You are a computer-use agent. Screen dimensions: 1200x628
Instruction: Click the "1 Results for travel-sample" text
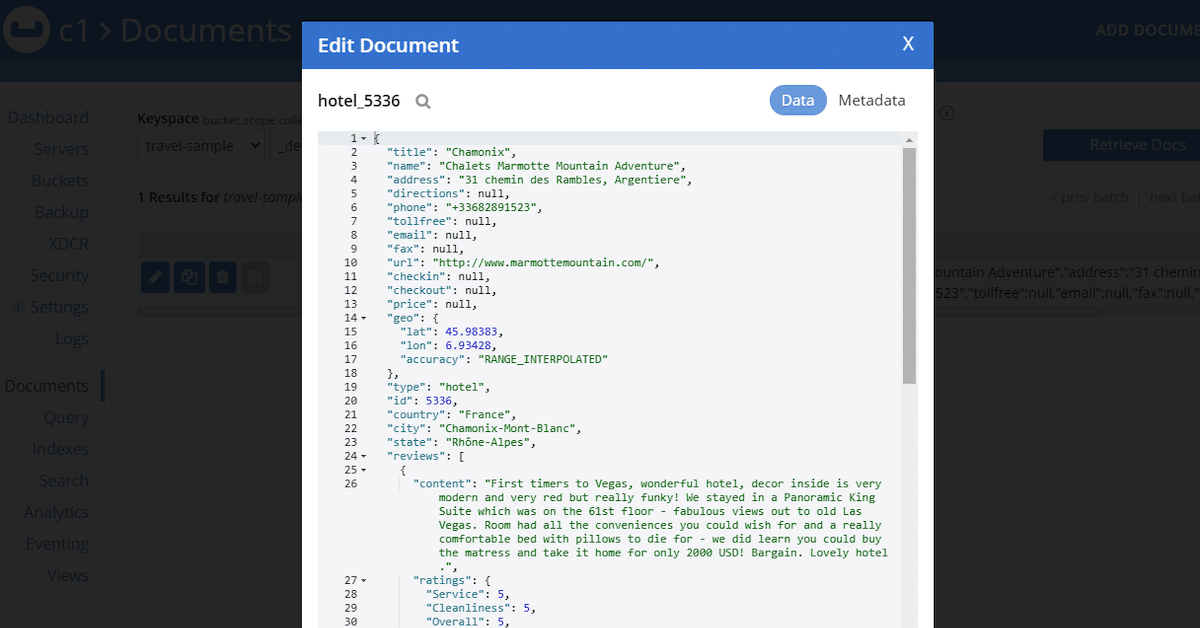point(219,197)
